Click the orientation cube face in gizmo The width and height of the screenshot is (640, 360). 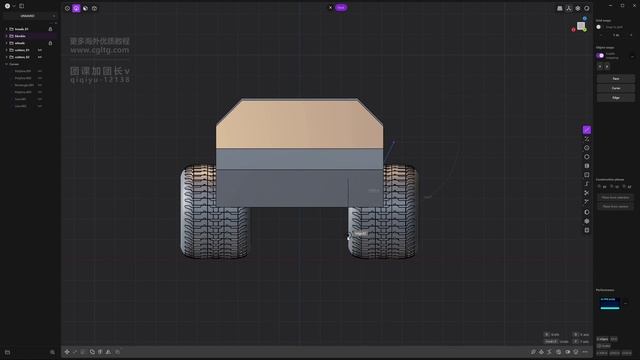point(580,26)
